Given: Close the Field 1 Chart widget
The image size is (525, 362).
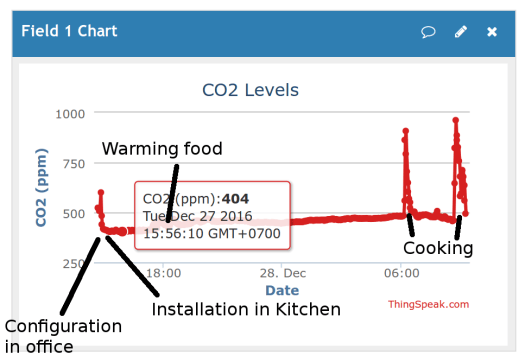Looking at the screenshot, I should pyautogui.click(x=492, y=32).
